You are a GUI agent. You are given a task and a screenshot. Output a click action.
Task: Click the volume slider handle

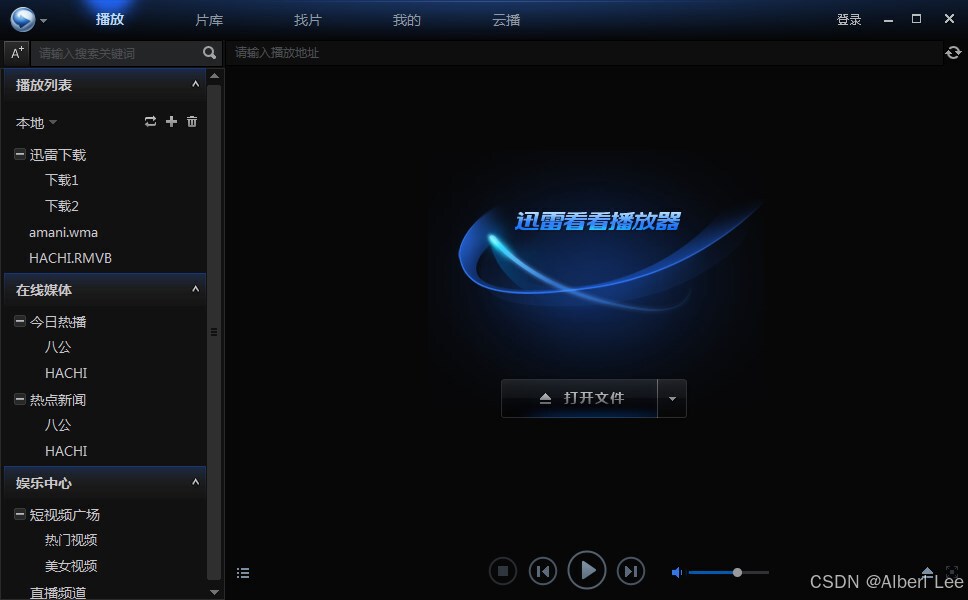point(737,572)
